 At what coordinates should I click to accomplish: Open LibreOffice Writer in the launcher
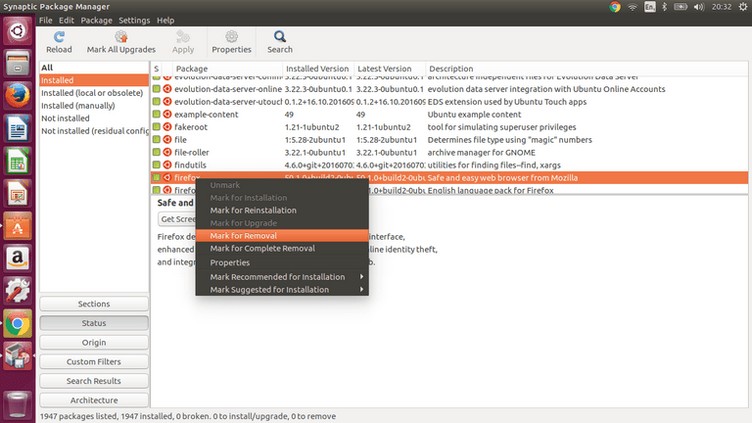coord(18,128)
